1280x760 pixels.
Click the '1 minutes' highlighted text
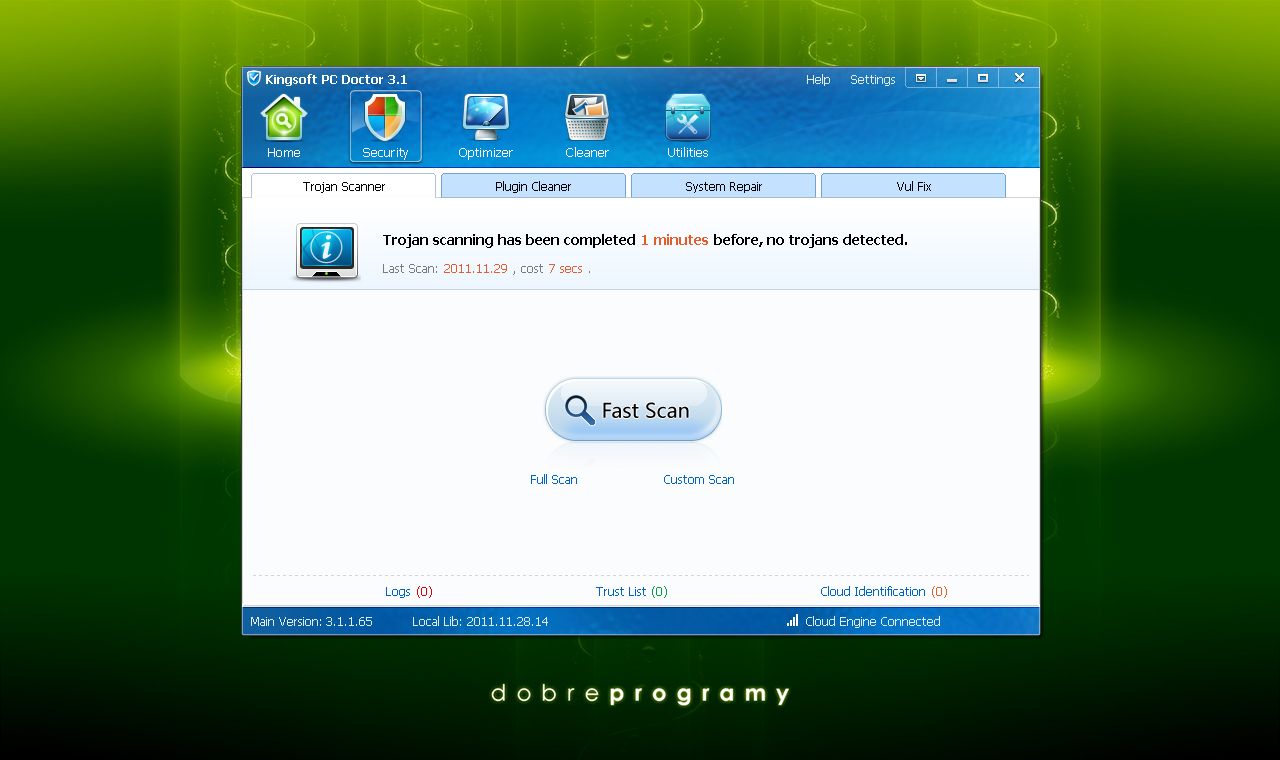pos(674,240)
